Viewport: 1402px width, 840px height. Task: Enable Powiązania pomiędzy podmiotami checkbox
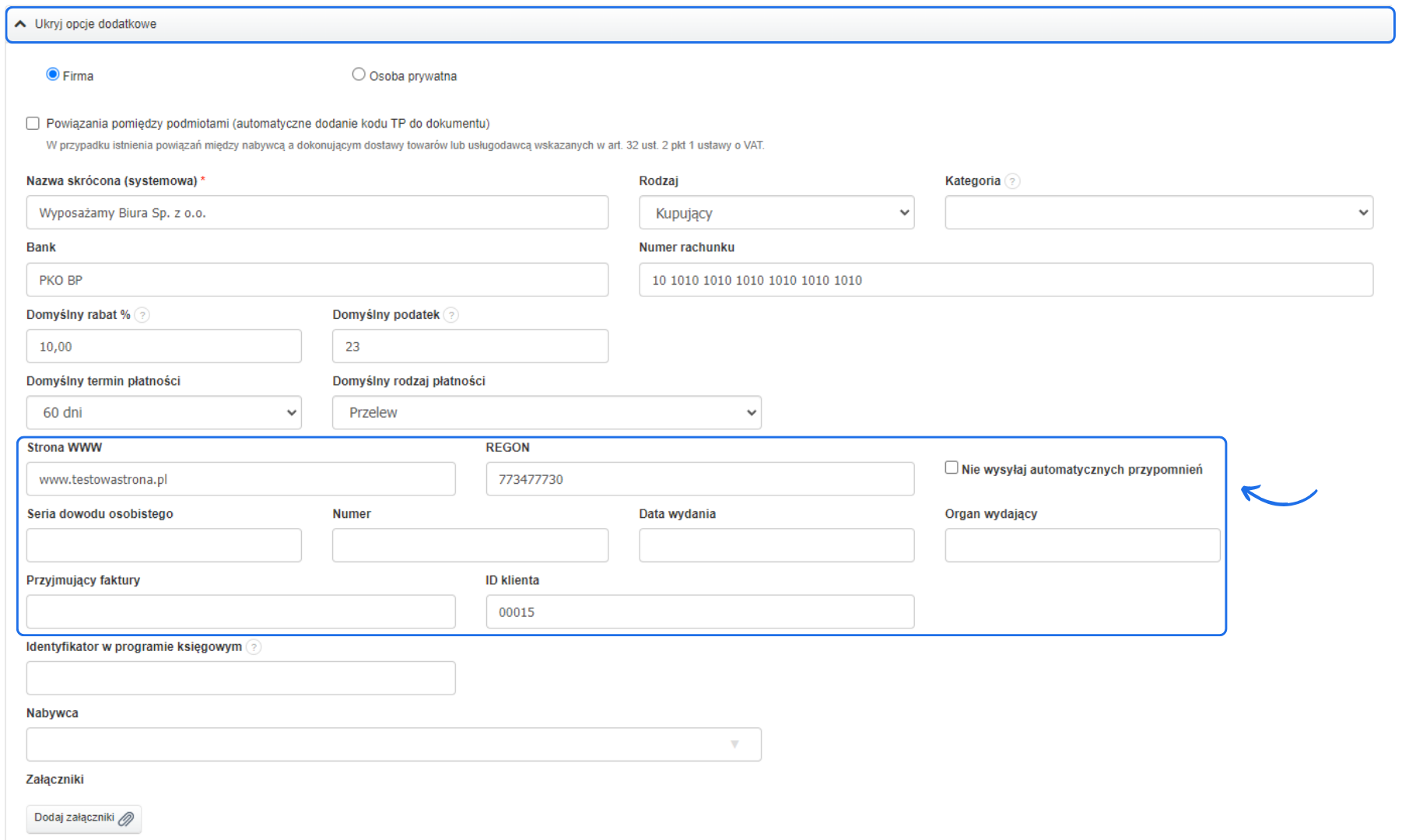[x=33, y=124]
